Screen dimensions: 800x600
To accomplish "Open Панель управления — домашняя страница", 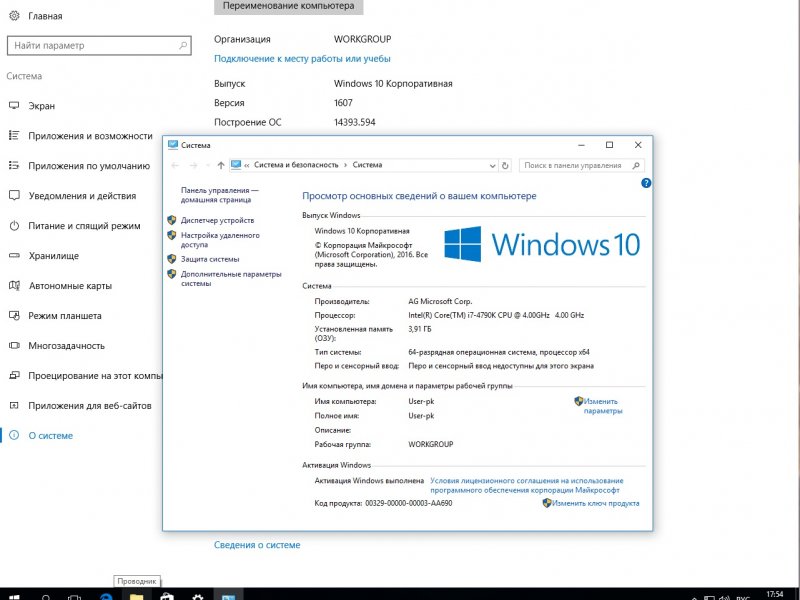I will [x=219, y=195].
